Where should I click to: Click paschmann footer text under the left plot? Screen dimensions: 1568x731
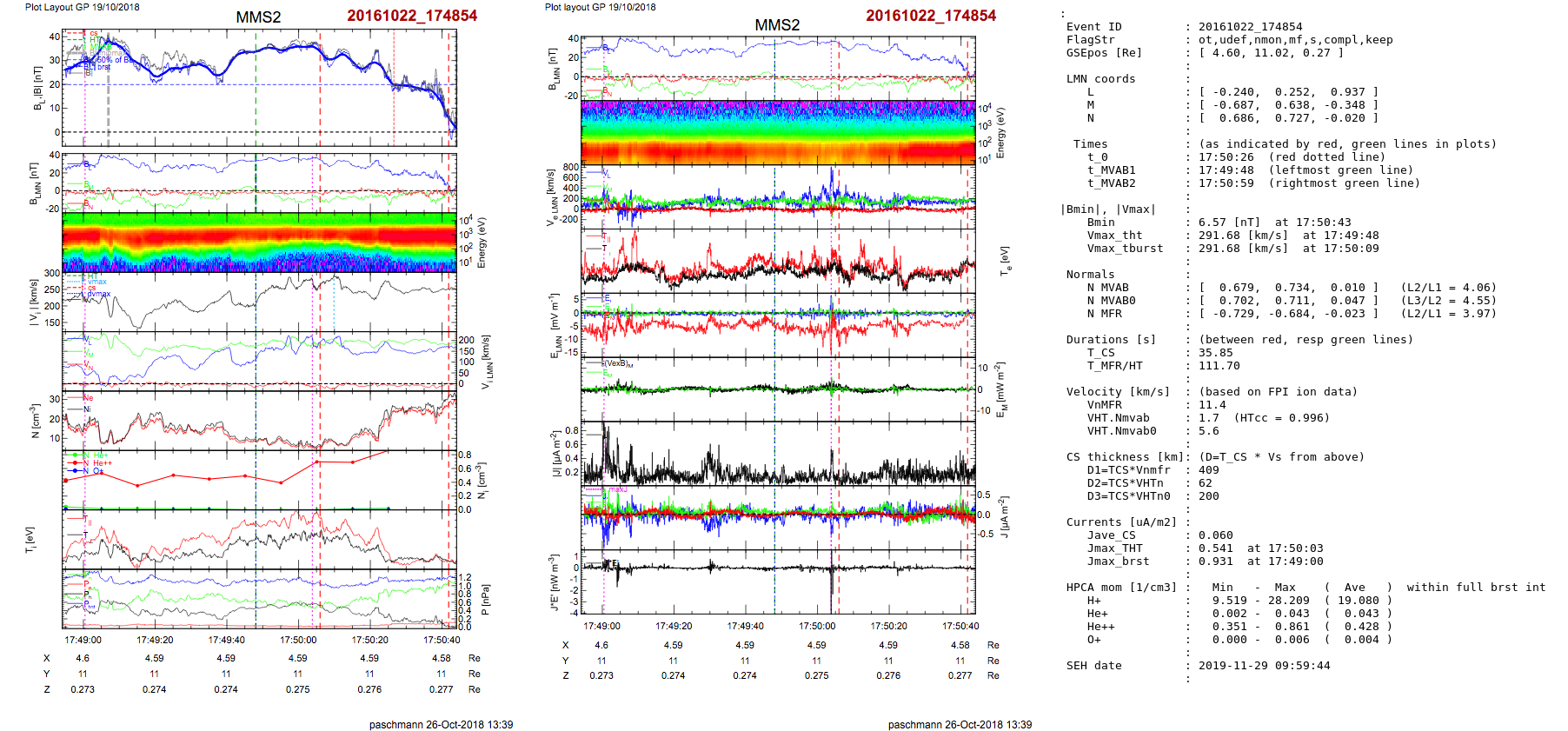(x=441, y=724)
